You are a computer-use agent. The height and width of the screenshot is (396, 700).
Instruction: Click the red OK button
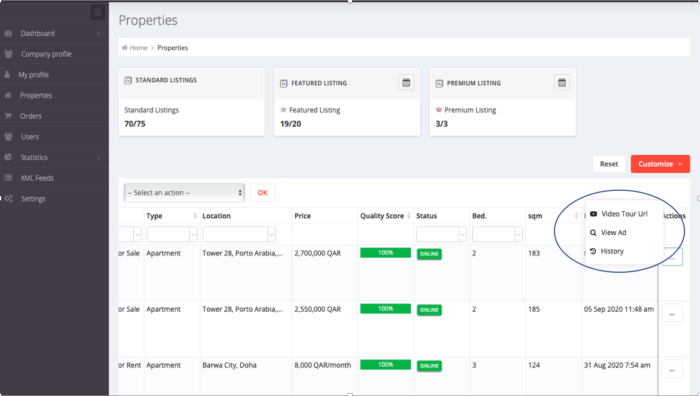(x=262, y=193)
